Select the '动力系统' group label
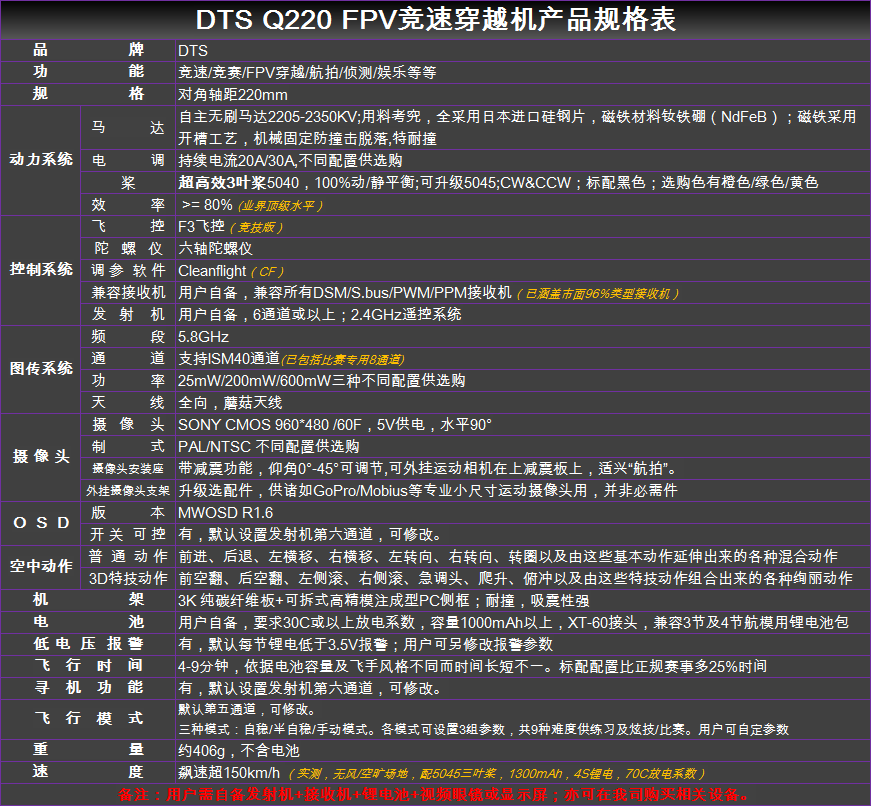 tap(41, 160)
